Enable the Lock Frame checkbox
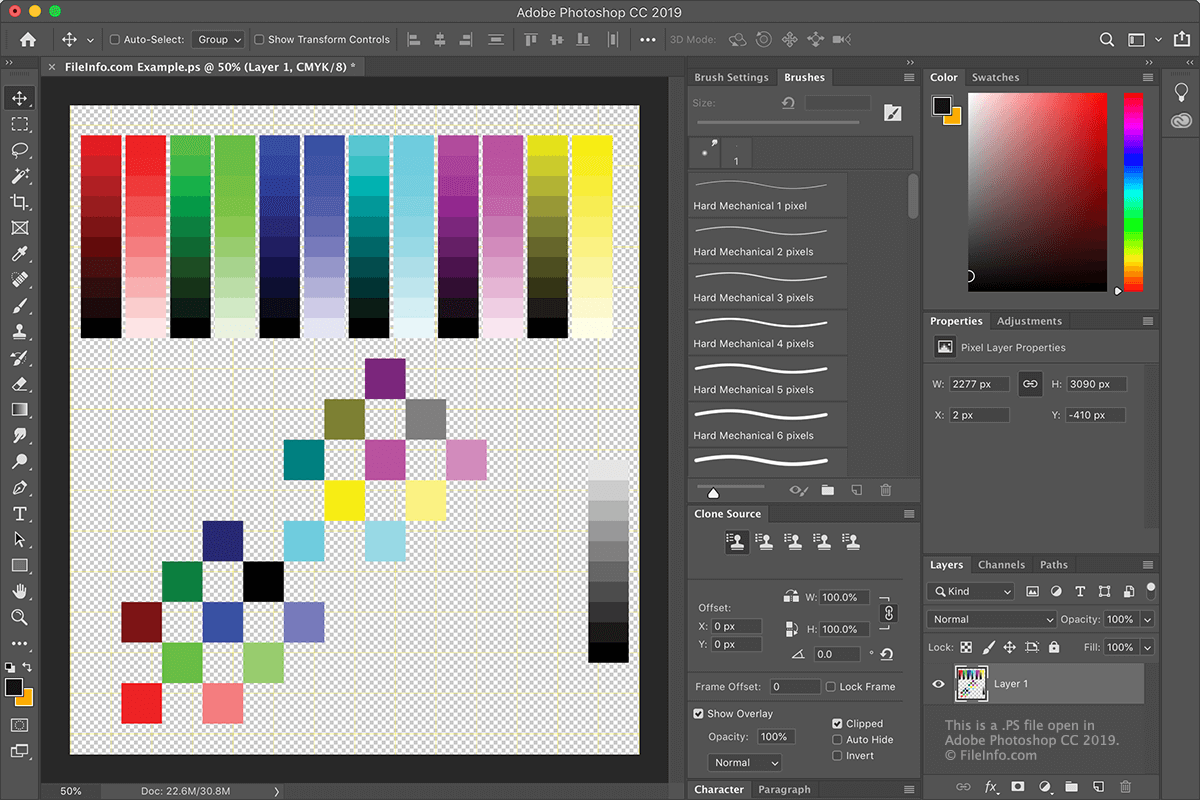The height and width of the screenshot is (800, 1200). point(831,687)
